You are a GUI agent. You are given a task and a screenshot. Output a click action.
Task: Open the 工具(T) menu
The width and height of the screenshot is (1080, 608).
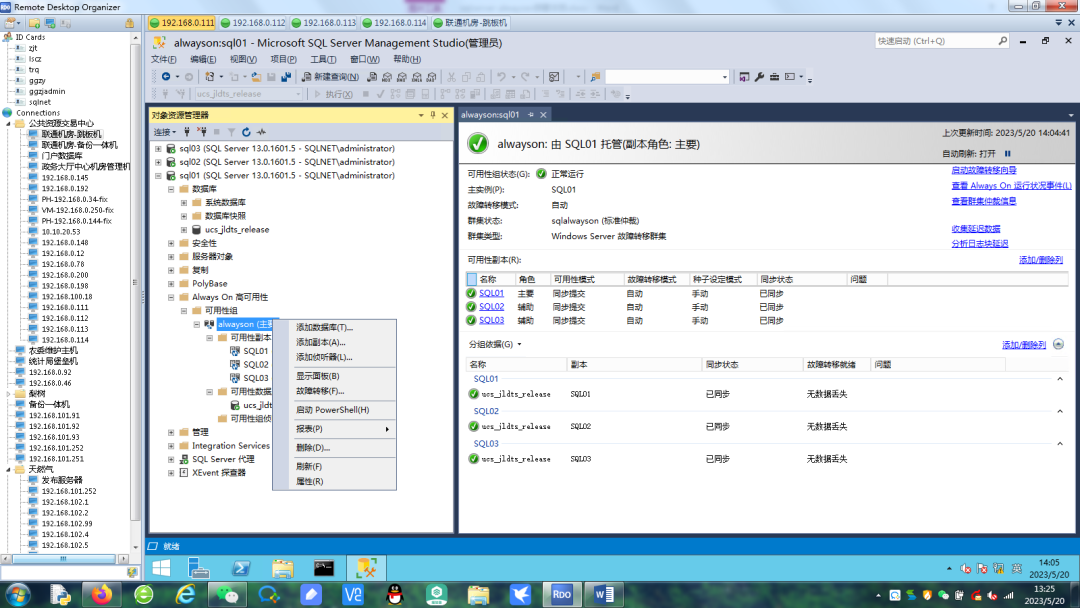323,59
